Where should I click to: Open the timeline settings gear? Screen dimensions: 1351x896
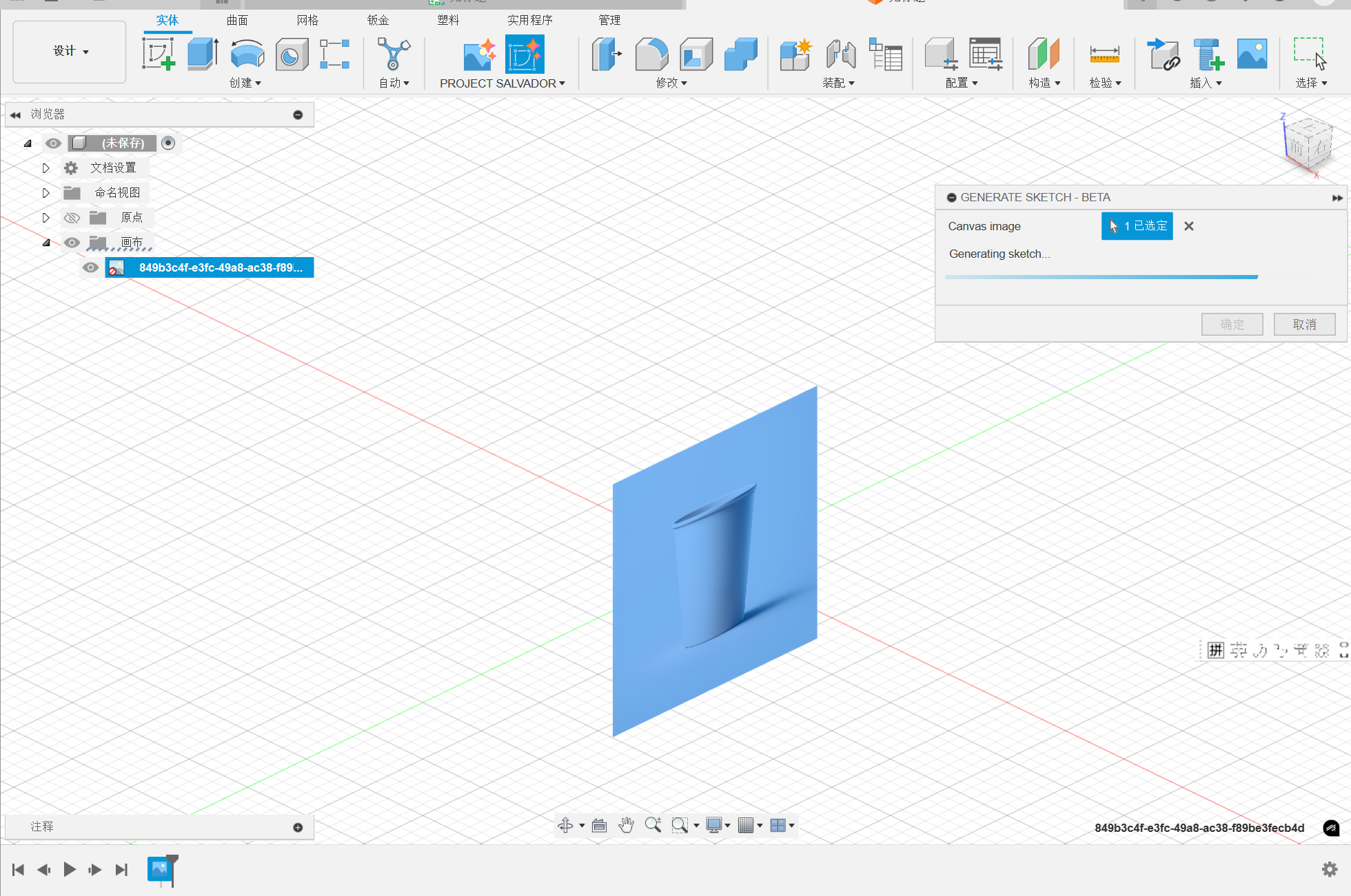(1330, 870)
